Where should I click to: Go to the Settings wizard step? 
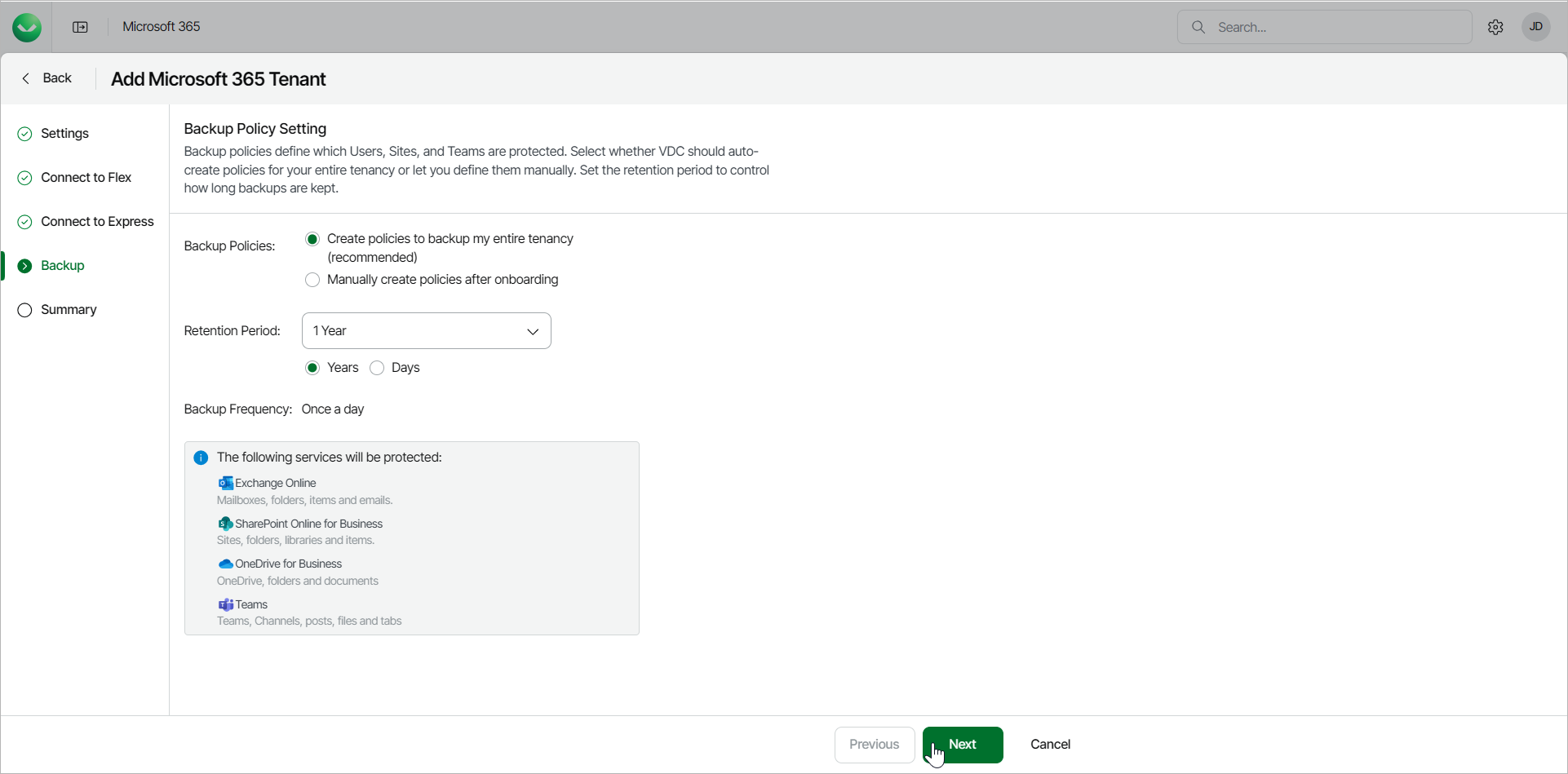[x=64, y=134]
